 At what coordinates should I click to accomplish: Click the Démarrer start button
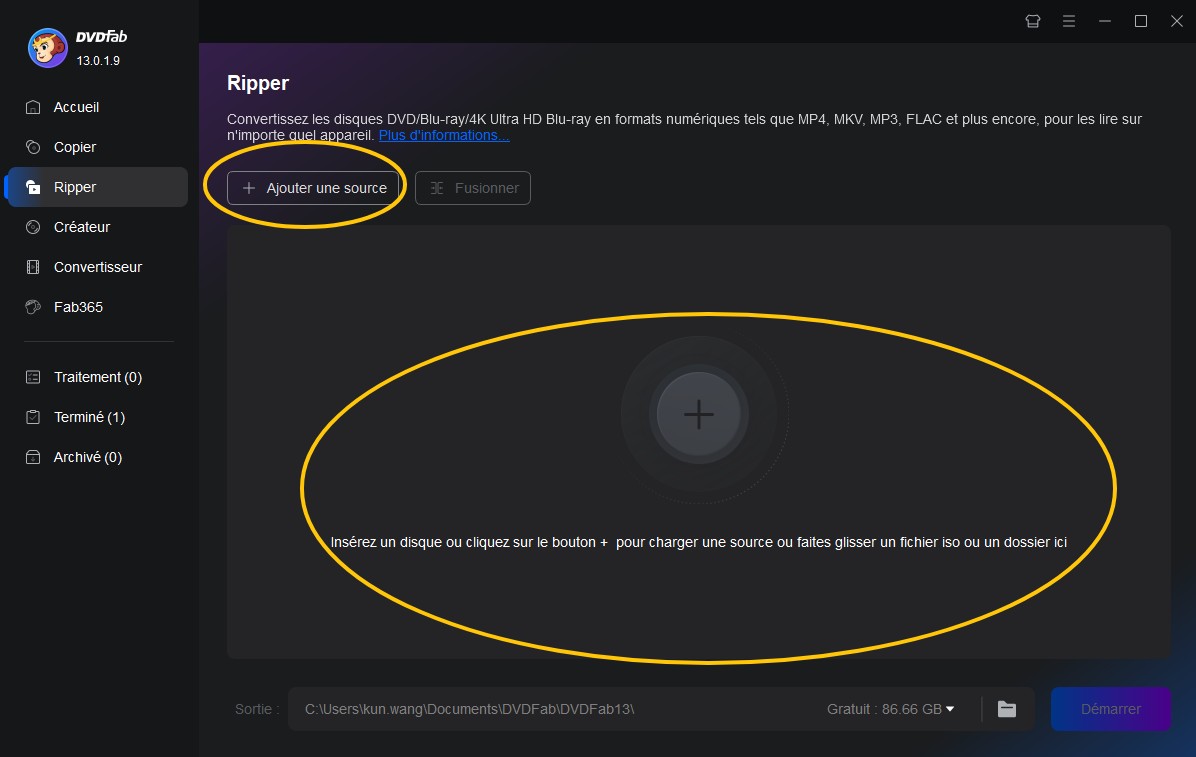(x=1111, y=709)
